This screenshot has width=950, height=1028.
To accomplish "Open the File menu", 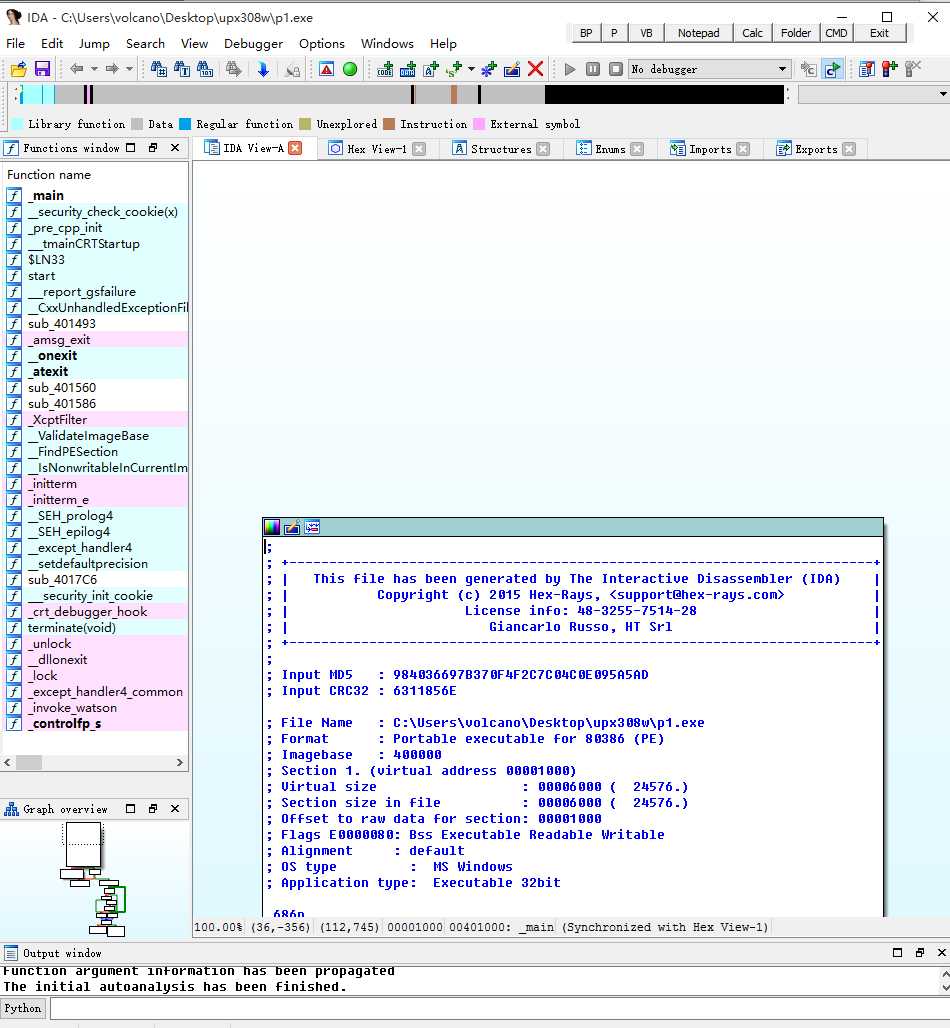I will point(15,43).
